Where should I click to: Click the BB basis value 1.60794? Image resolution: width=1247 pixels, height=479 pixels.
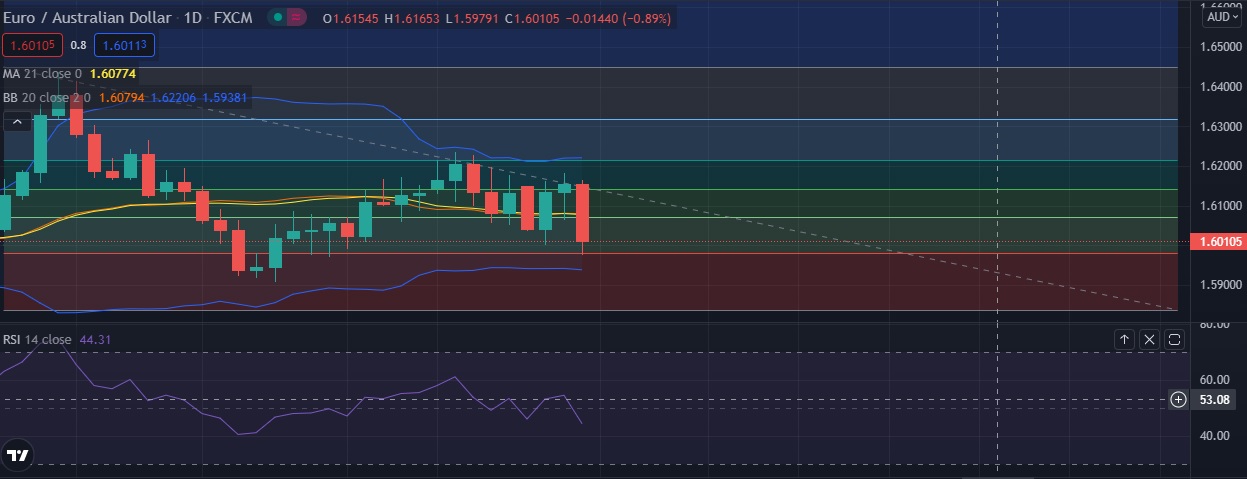point(122,98)
